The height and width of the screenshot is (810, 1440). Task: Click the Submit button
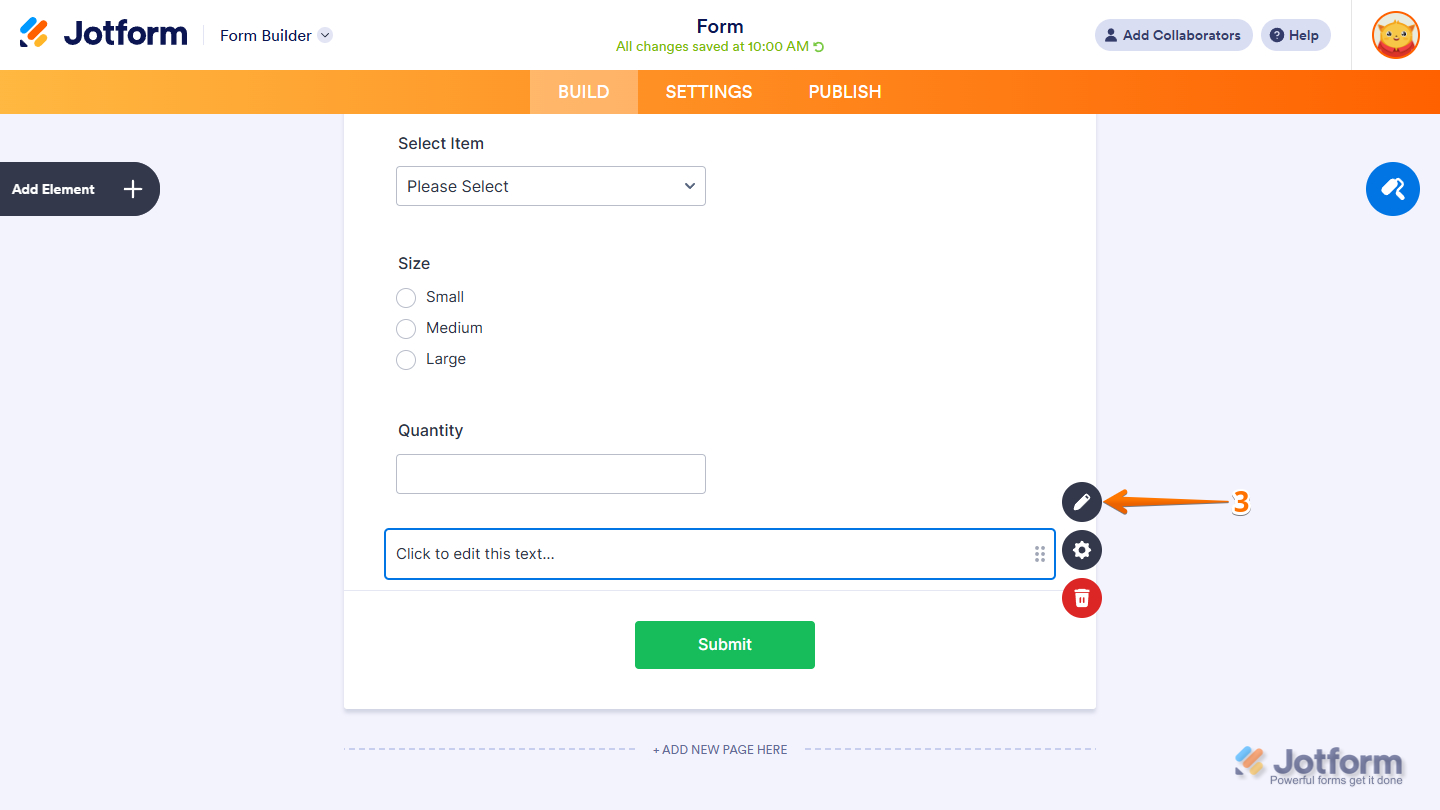[x=724, y=644]
